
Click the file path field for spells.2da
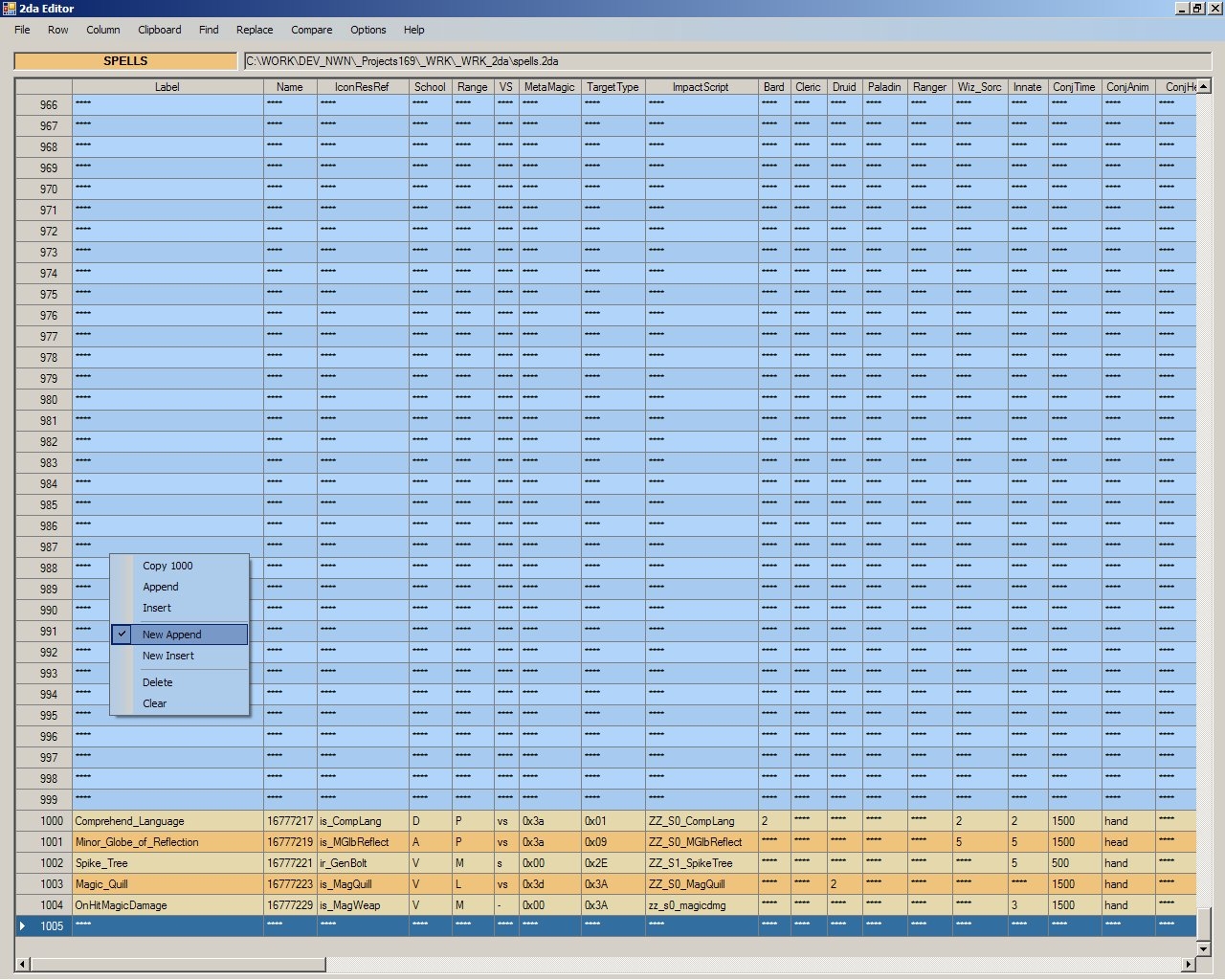point(727,61)
